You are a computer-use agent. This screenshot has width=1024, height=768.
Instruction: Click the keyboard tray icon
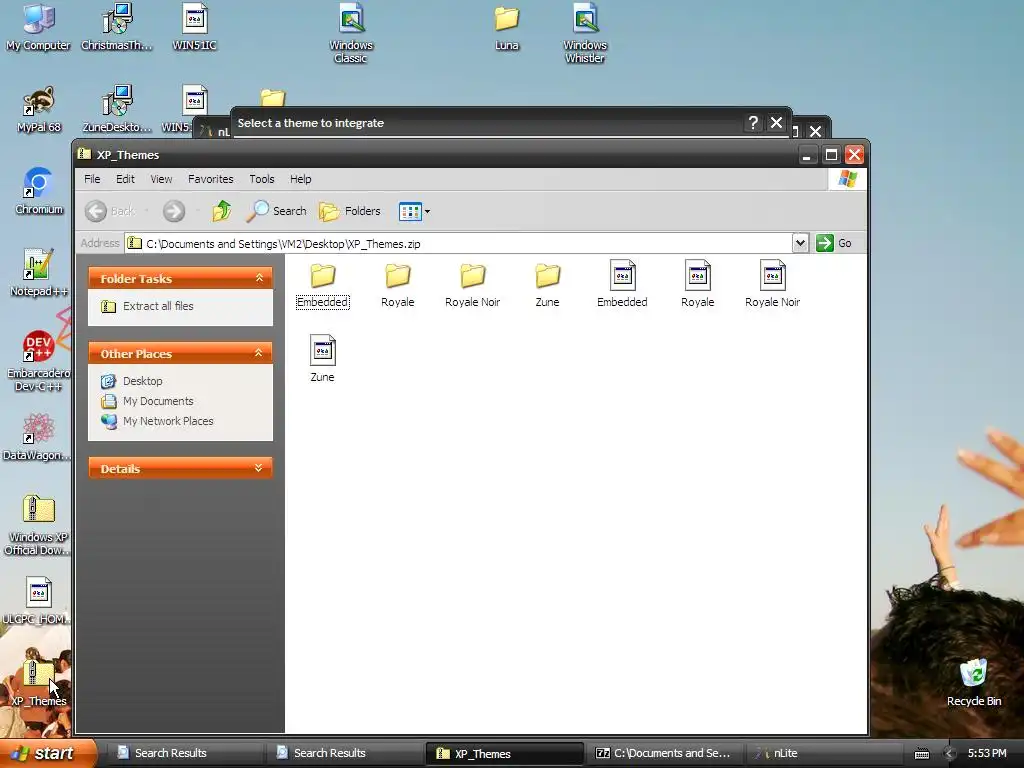point(921,754)
